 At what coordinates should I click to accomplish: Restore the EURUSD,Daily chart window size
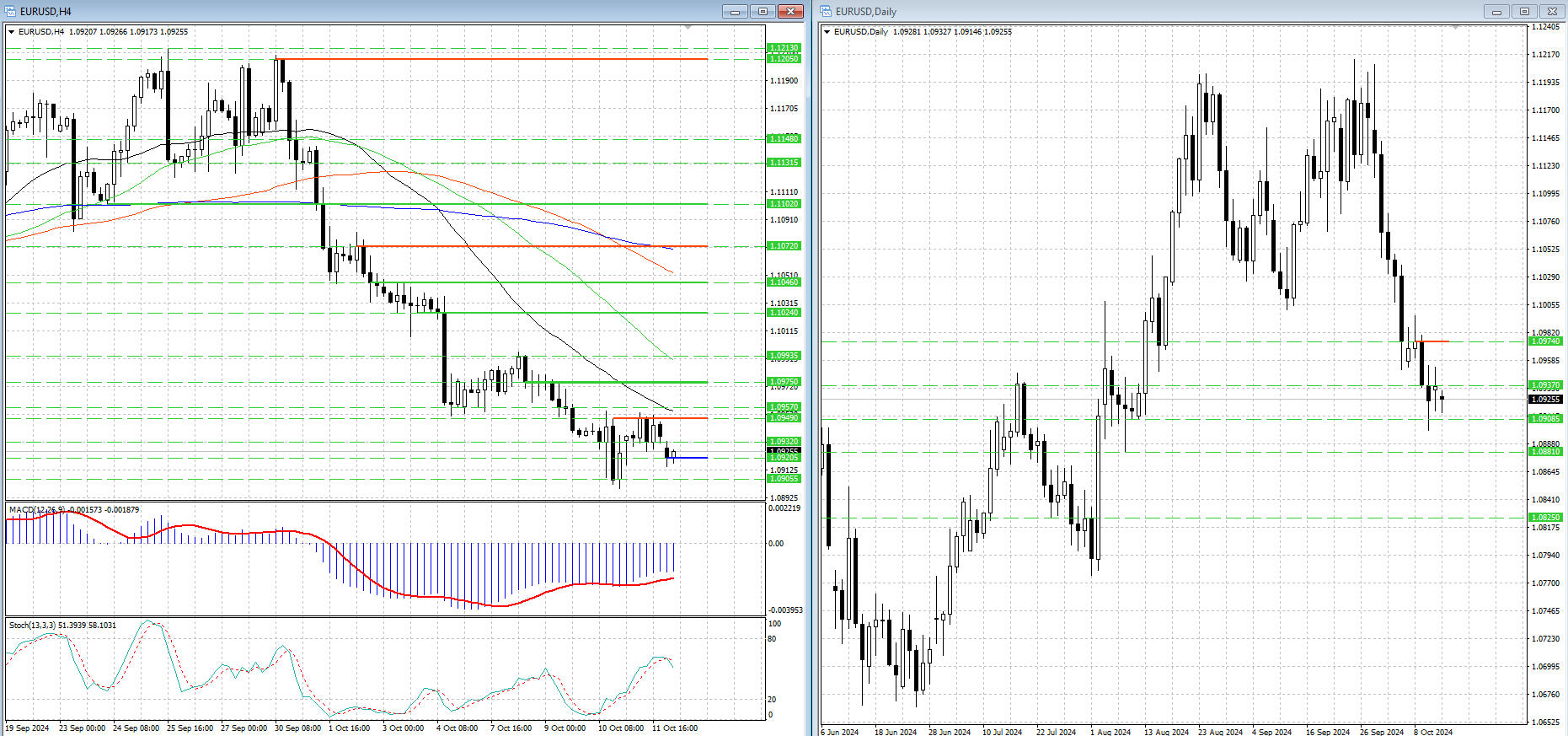pyautogui.click(x=1524, y=11)
